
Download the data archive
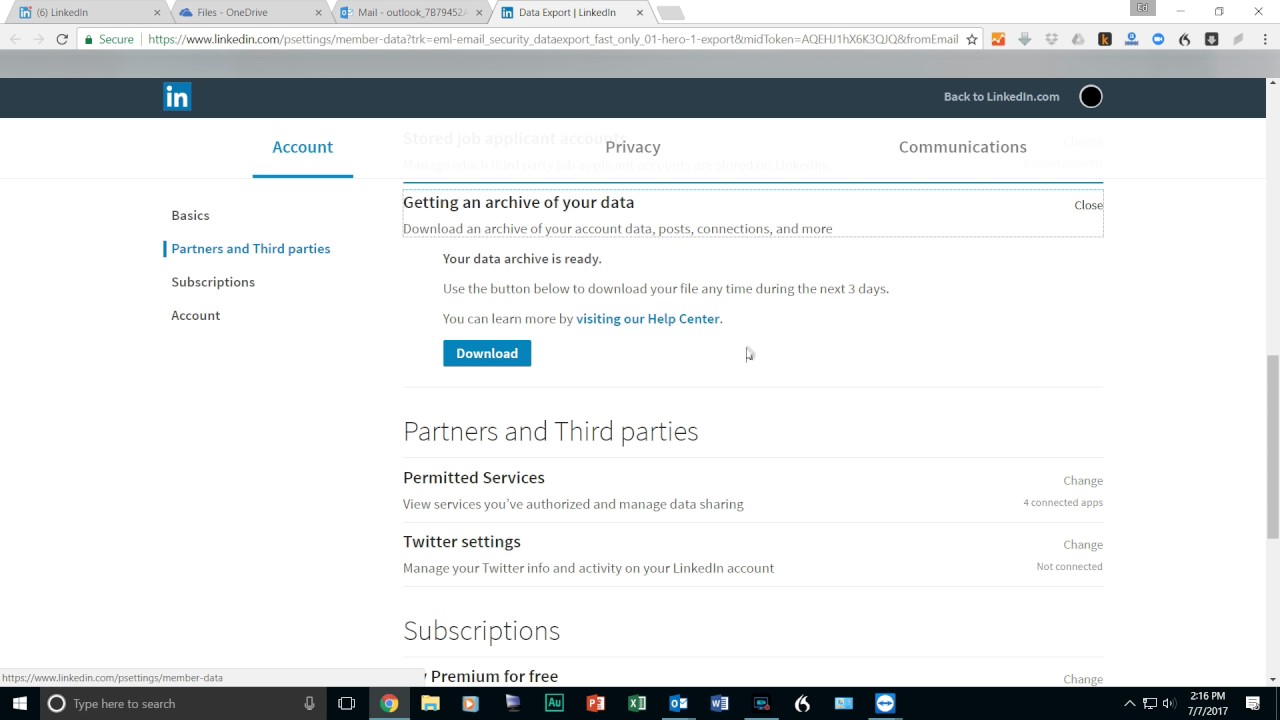click(487, 353)
